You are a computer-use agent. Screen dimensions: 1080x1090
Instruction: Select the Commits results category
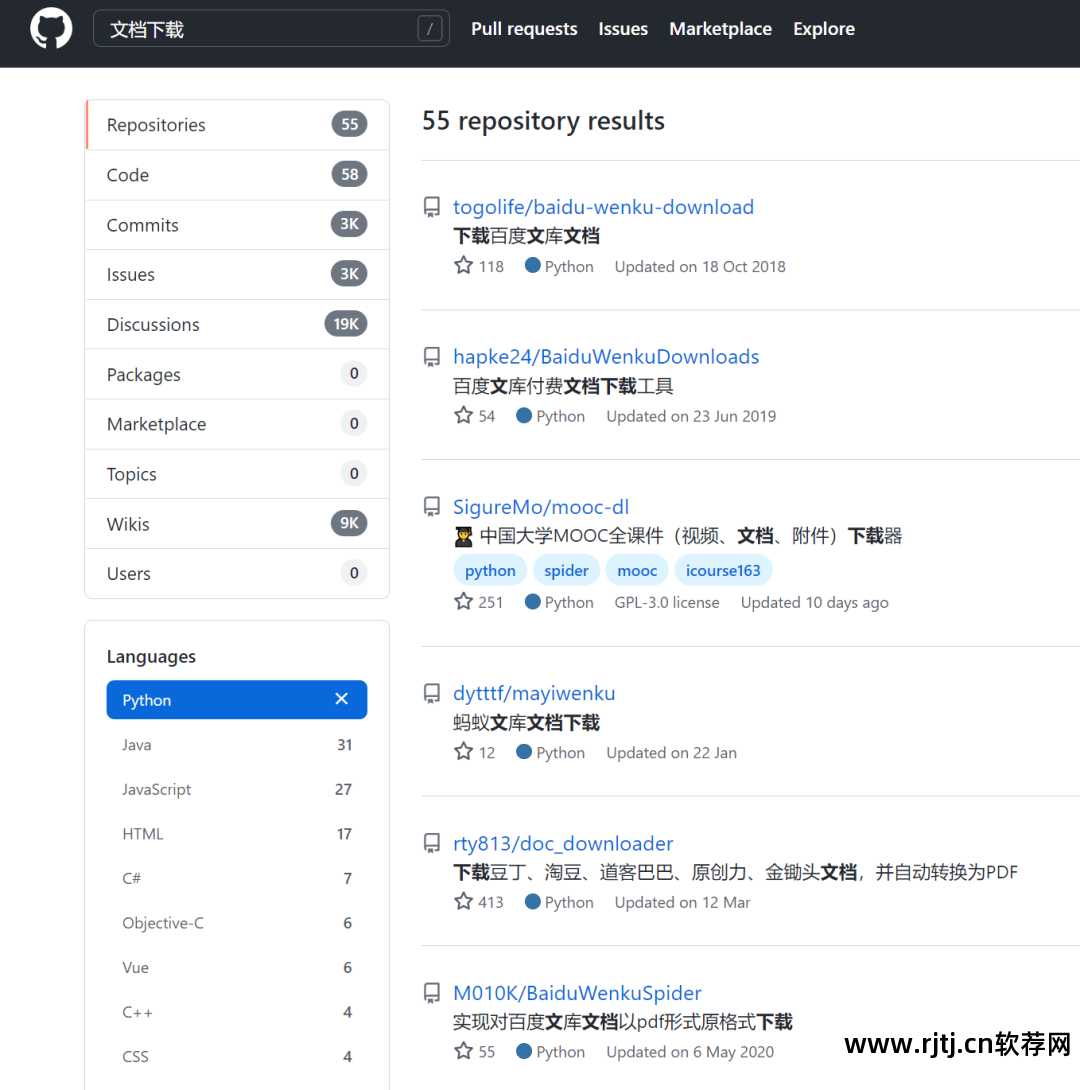[237, 225]
